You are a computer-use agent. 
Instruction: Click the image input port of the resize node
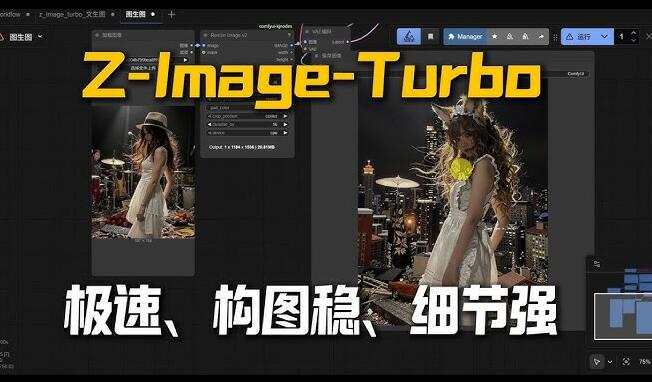coord(204,45)
